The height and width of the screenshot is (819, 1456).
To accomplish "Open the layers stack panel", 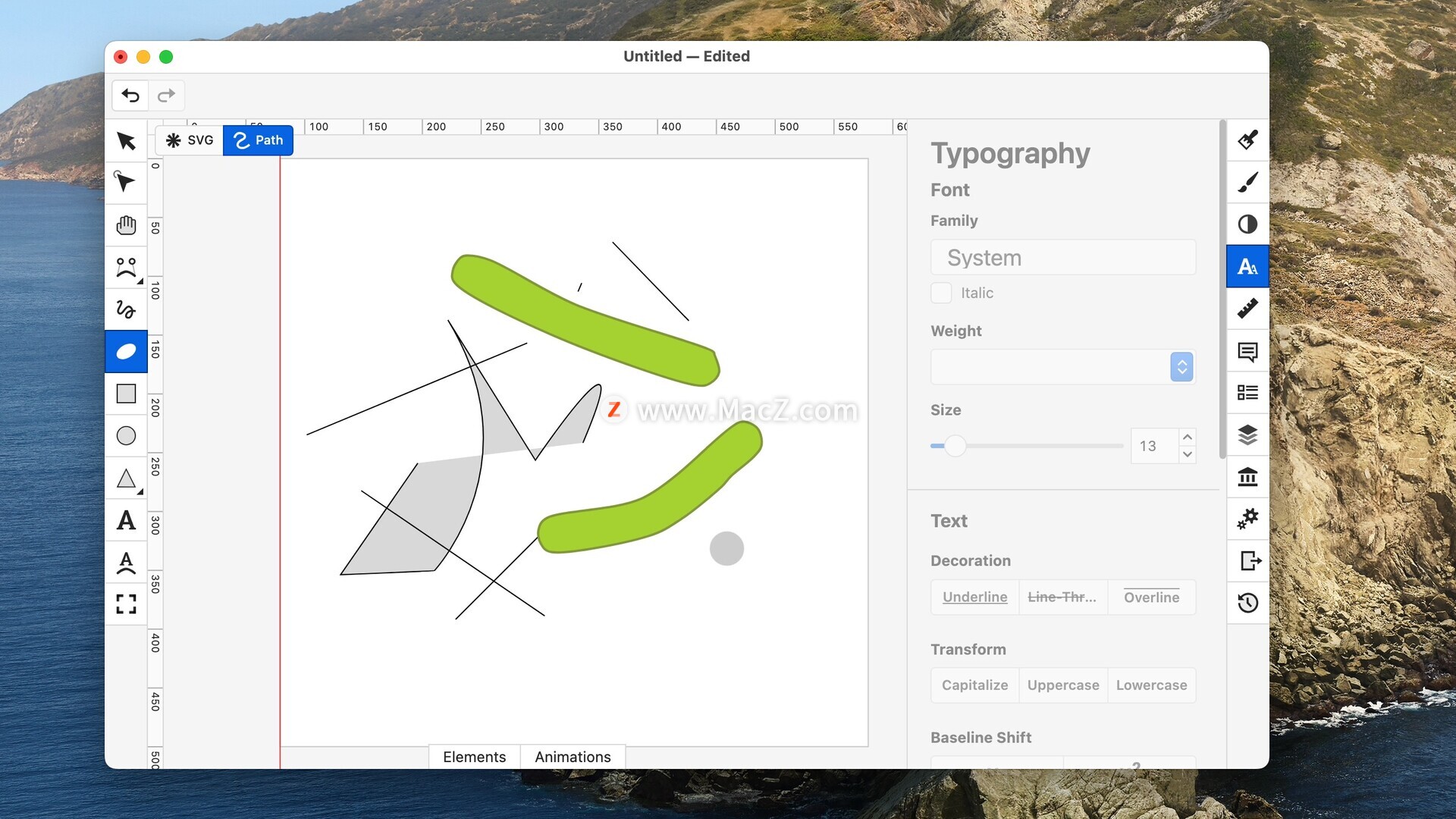I will [1247, 435].
